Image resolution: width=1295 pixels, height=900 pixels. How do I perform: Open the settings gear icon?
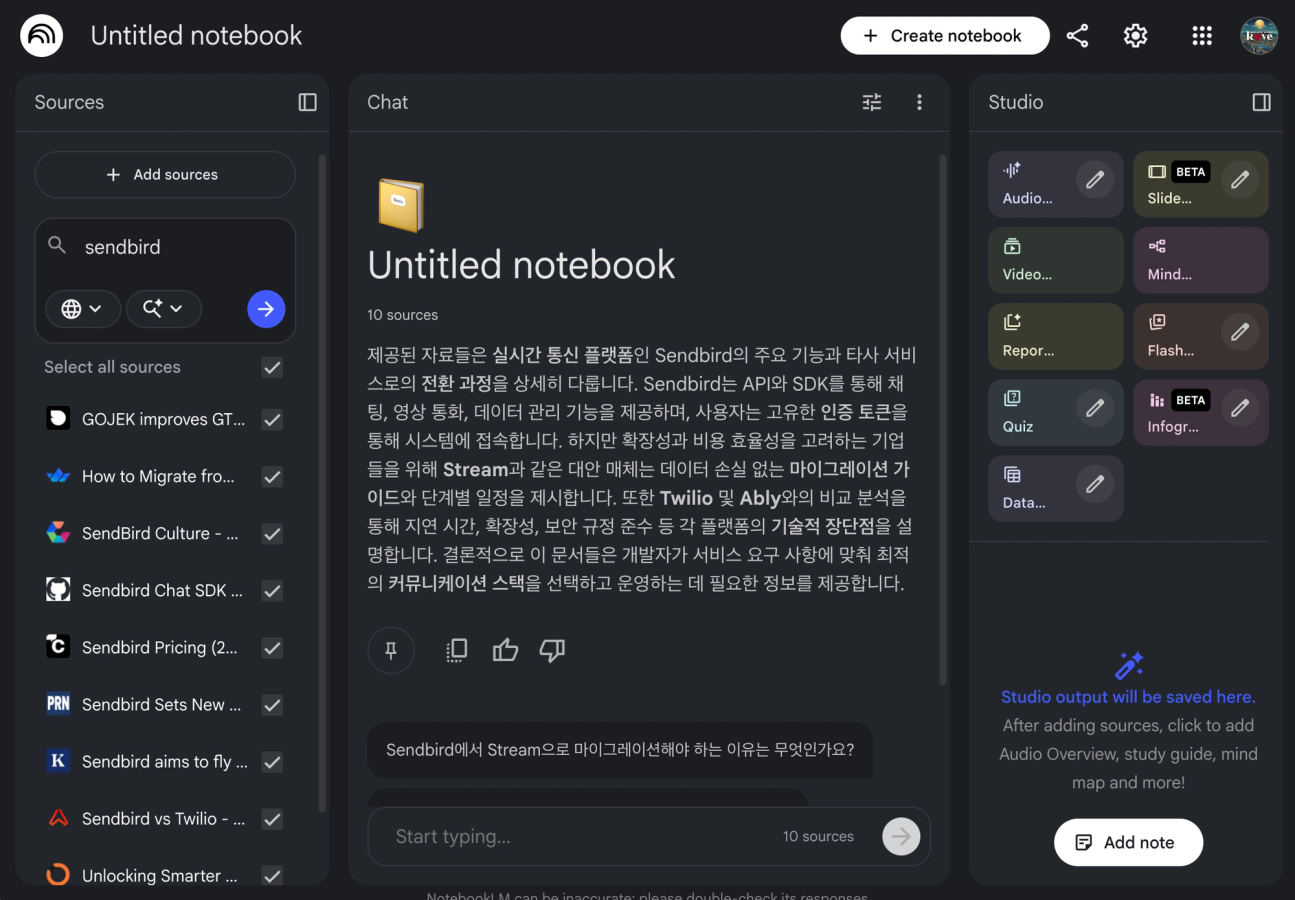[x=1135, y=36]
